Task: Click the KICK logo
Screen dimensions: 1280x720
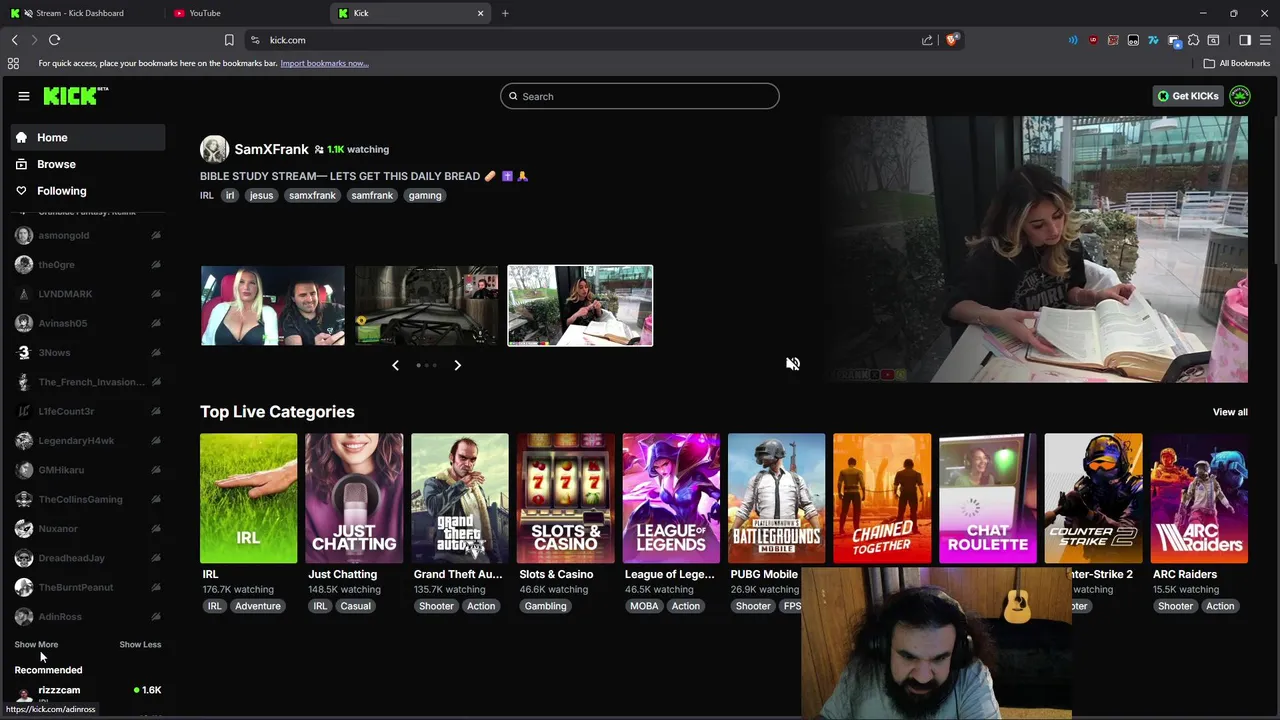Action: pos(75,96)
